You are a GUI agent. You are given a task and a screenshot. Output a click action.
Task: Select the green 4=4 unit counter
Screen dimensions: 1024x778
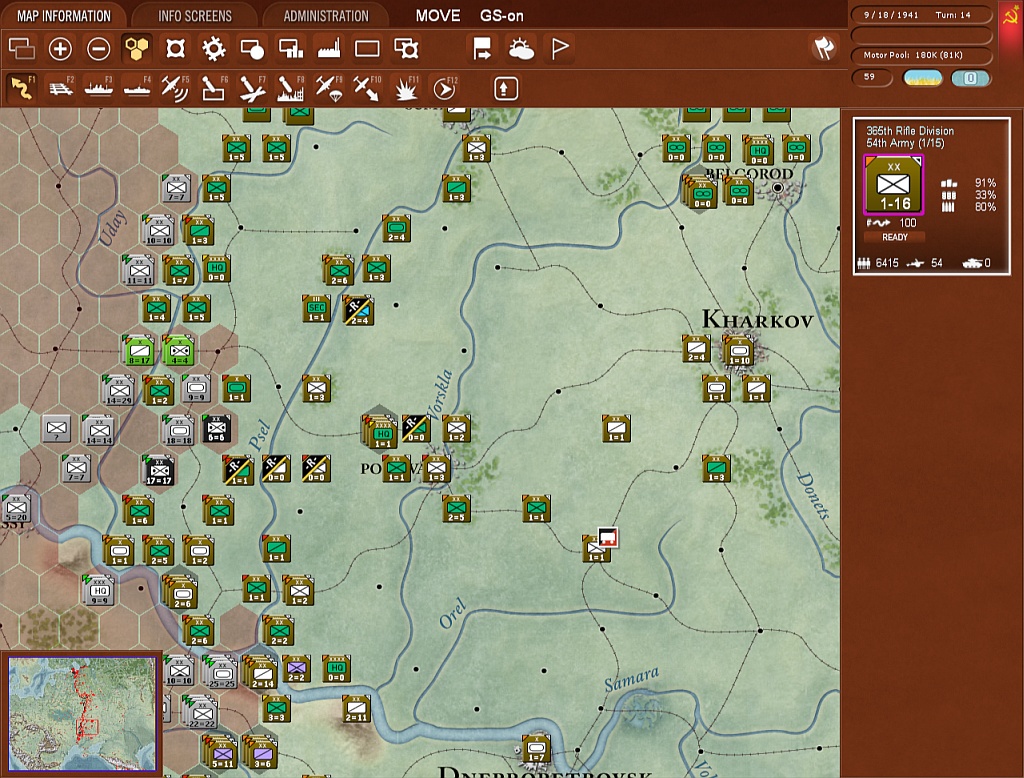[178, 350]
